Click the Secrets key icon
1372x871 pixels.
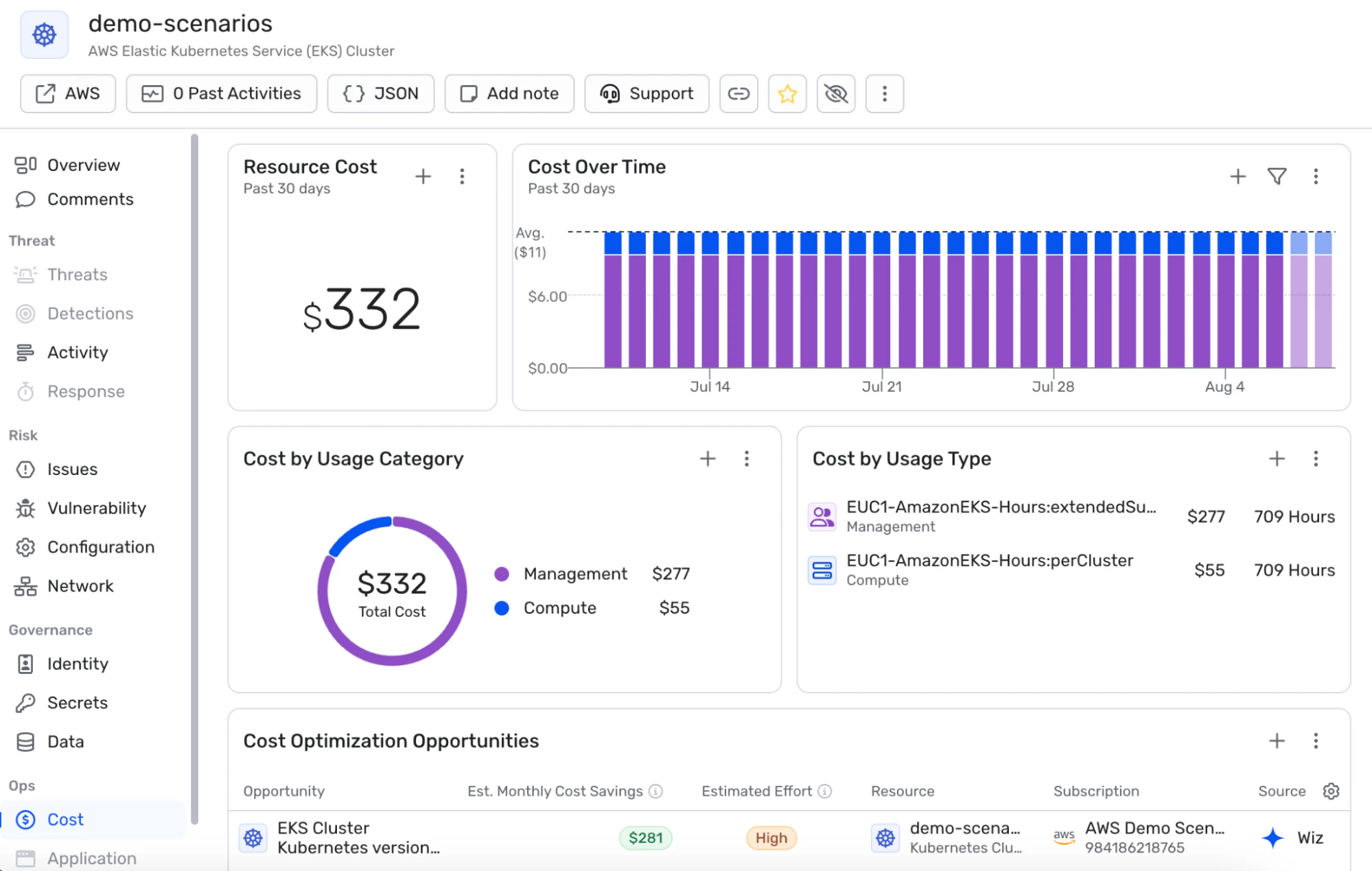pyautogui.click(x=25, y=703)
